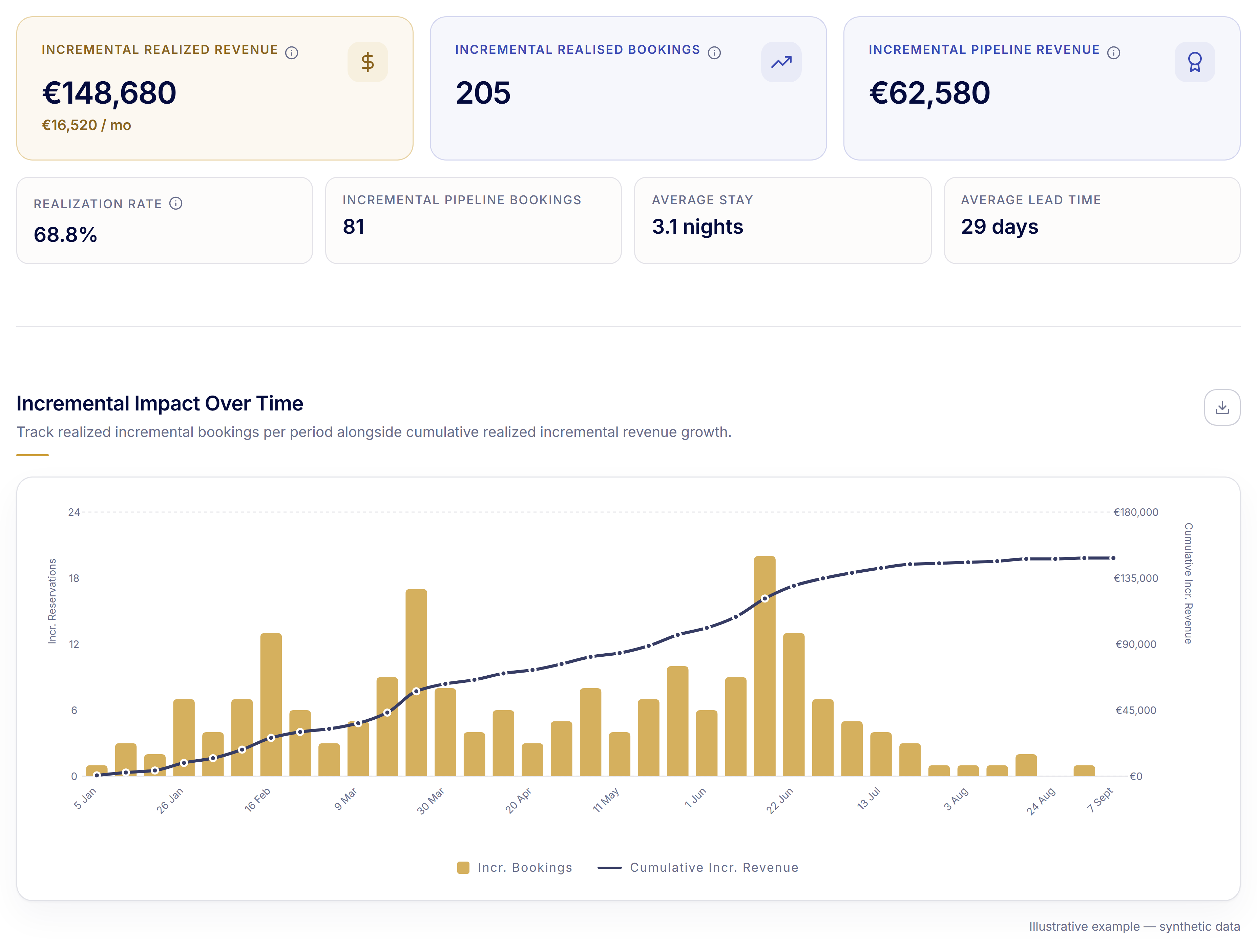
Task: Click the €135,000 axis label
Action: (1135, 578)
